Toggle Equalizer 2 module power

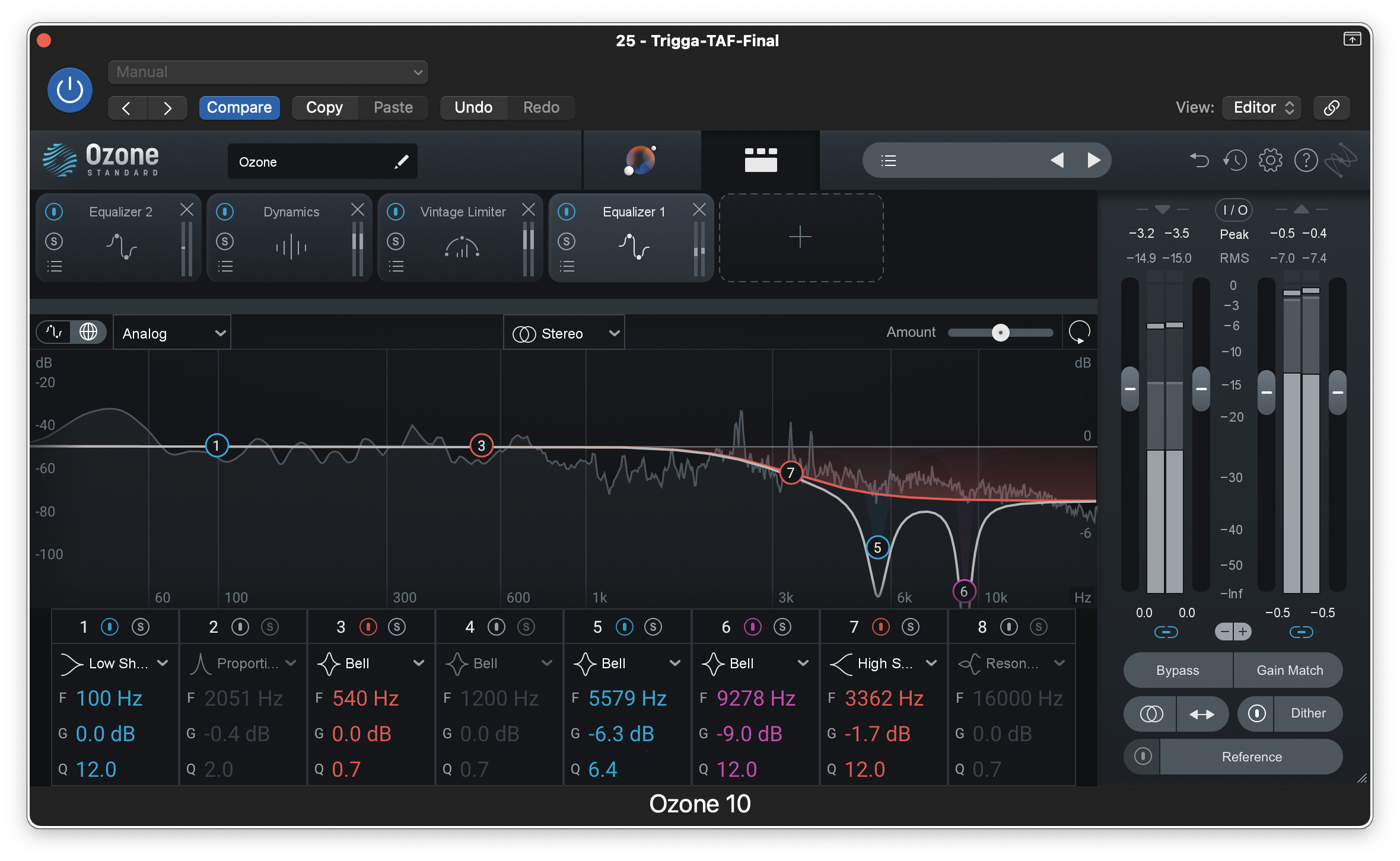pos(54,211)
